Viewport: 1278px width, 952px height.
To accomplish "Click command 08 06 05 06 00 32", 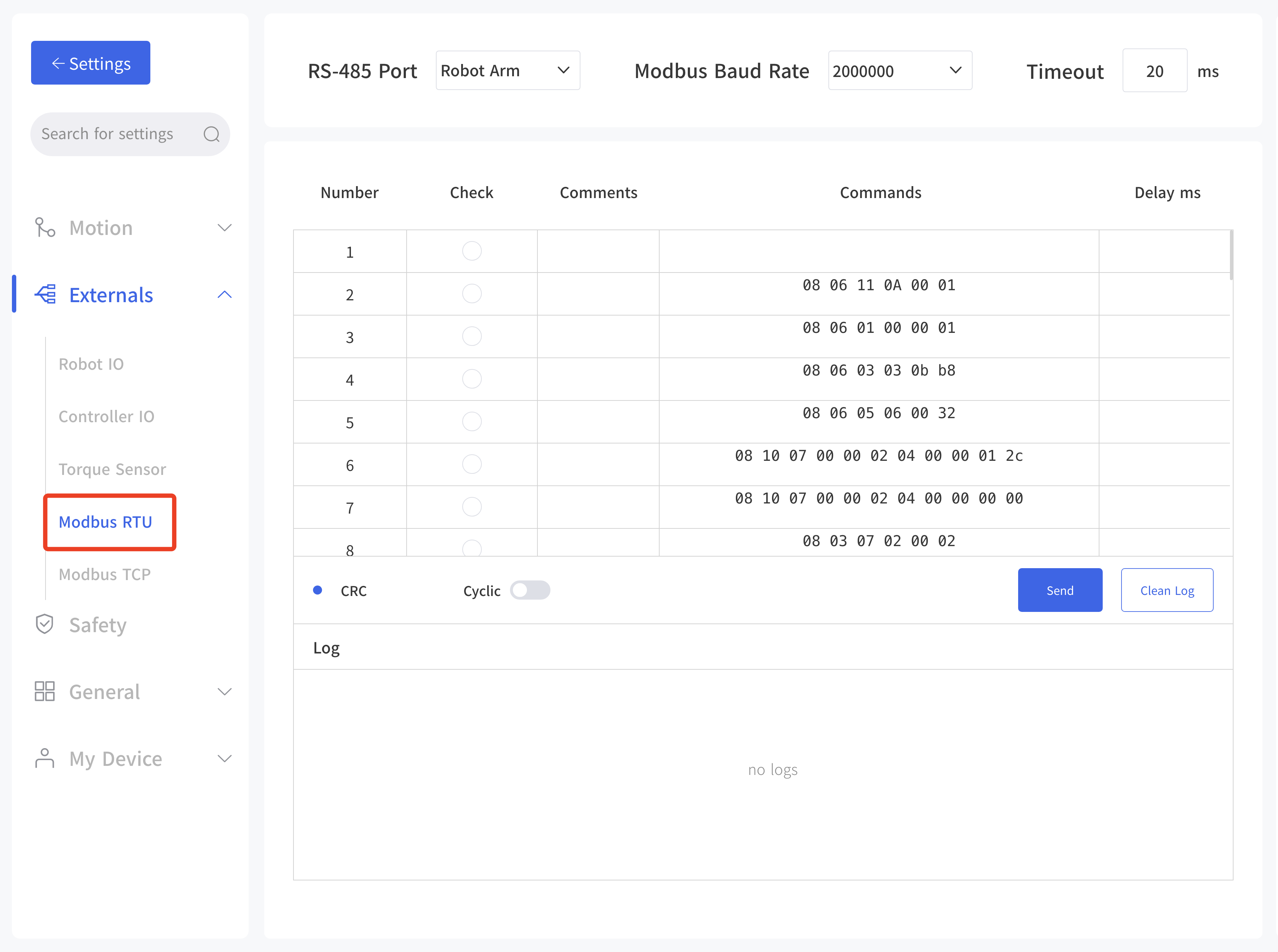I will pos(879,413).
